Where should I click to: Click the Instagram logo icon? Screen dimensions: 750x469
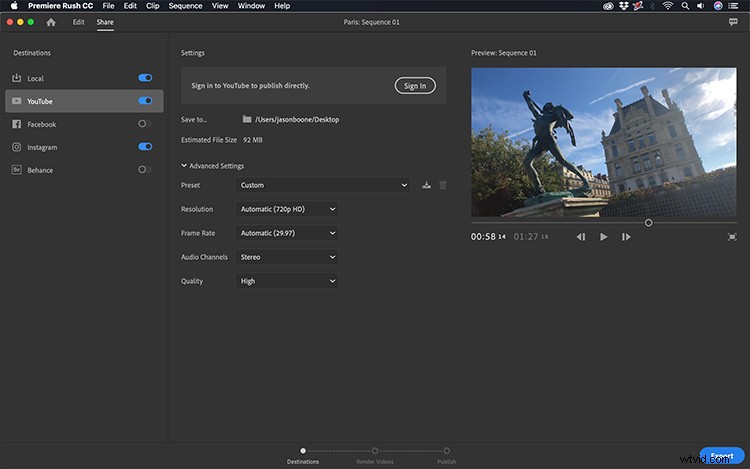coord(16,147)
